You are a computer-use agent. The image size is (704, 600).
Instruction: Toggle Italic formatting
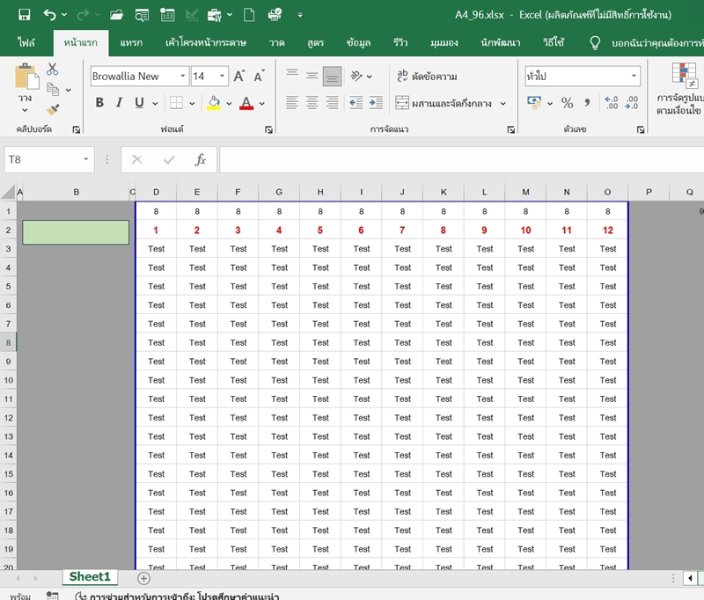(x=120, y=103)
